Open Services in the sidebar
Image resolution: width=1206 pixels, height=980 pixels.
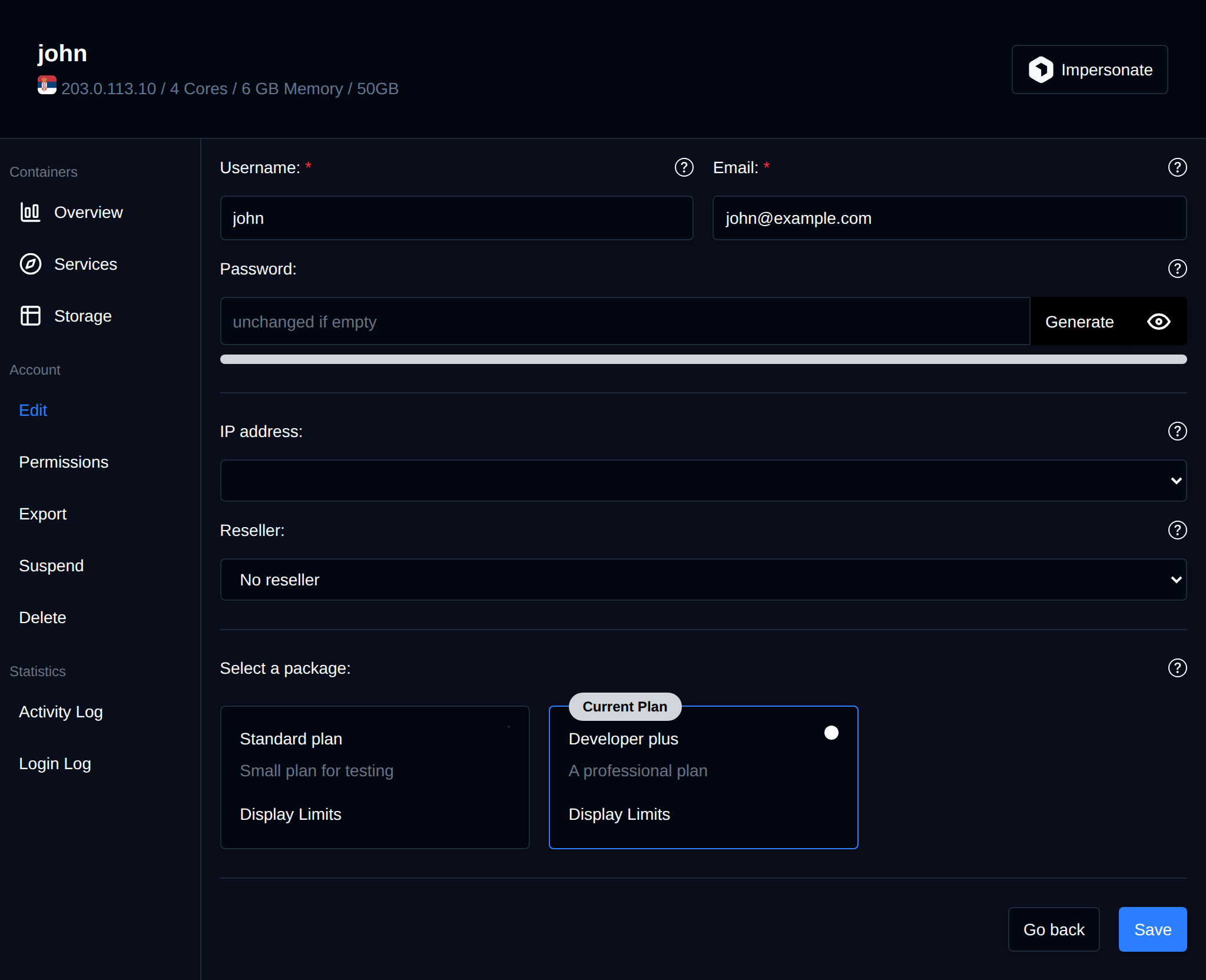[85, 264]
